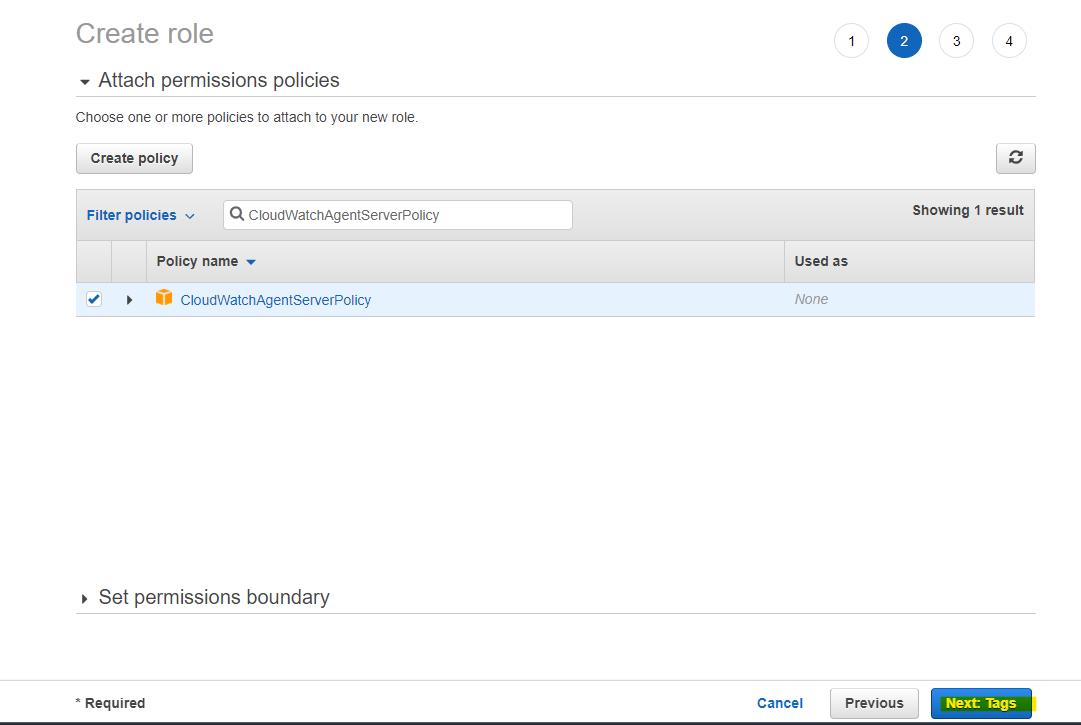
Task: Proceed with the Next: Tags button
Action: coord(981,702)
